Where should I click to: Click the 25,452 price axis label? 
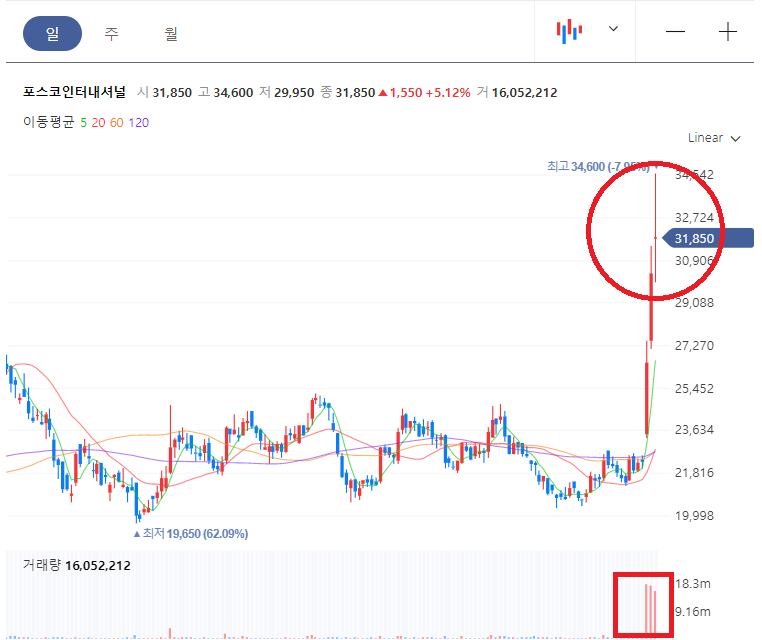[x=694, y=388]
